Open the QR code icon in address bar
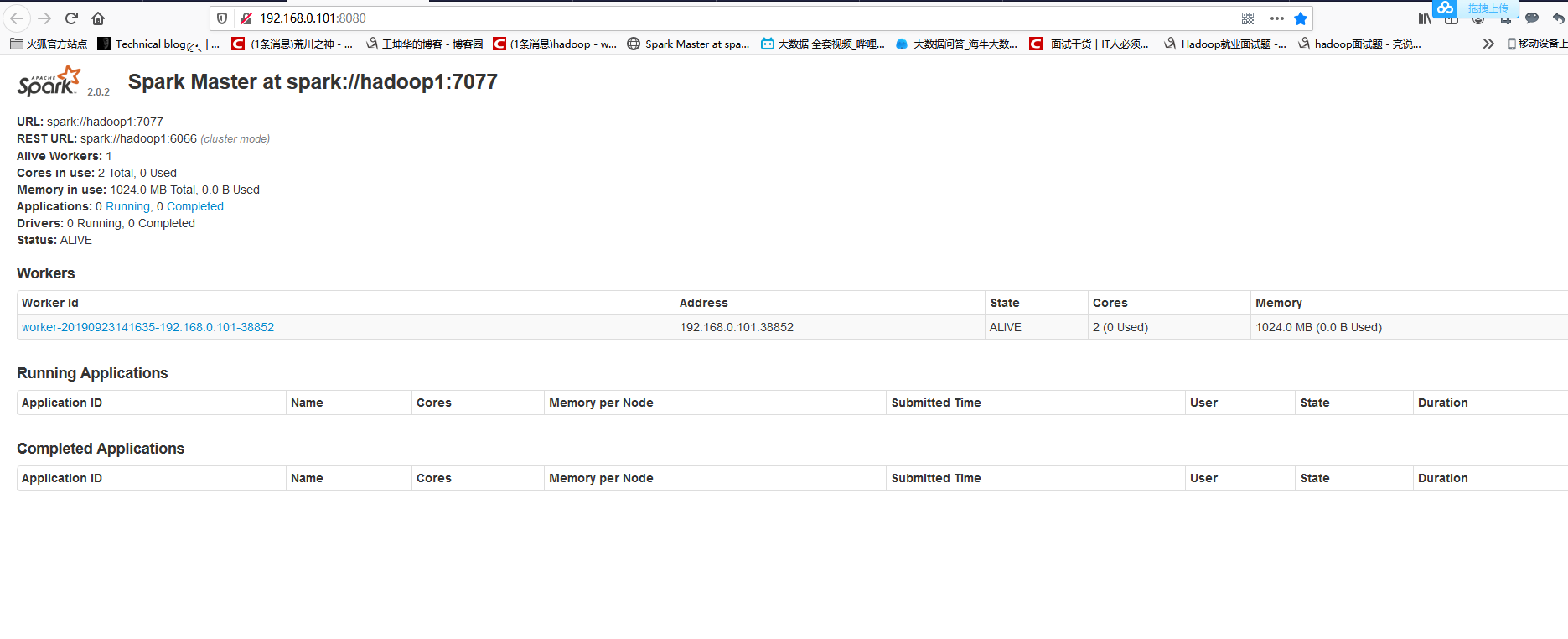The height and width of the screenshot is (639, 1568). (x=1248, y=18)
